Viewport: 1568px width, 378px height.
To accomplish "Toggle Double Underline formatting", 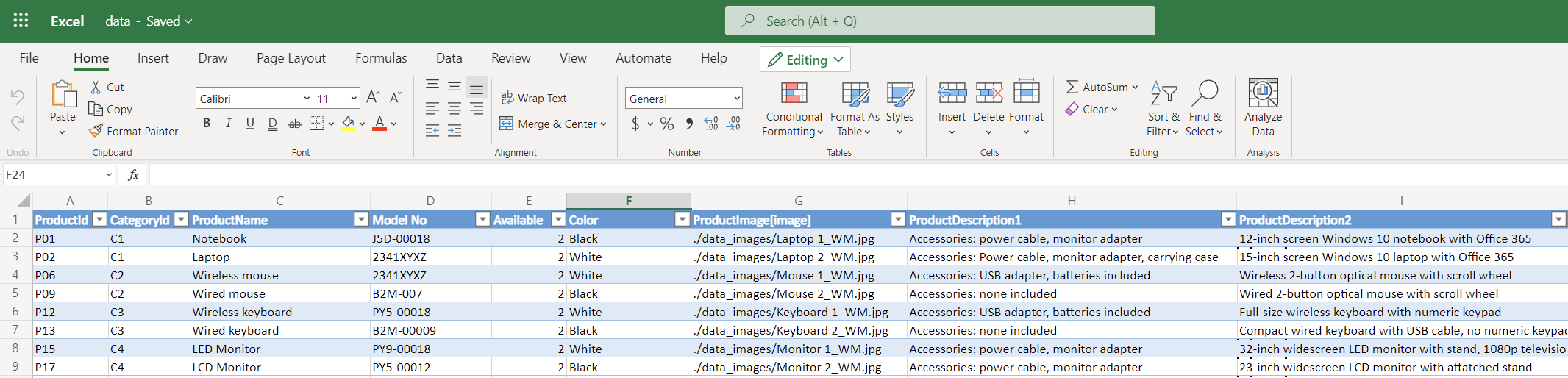I will tap(273, 123).
